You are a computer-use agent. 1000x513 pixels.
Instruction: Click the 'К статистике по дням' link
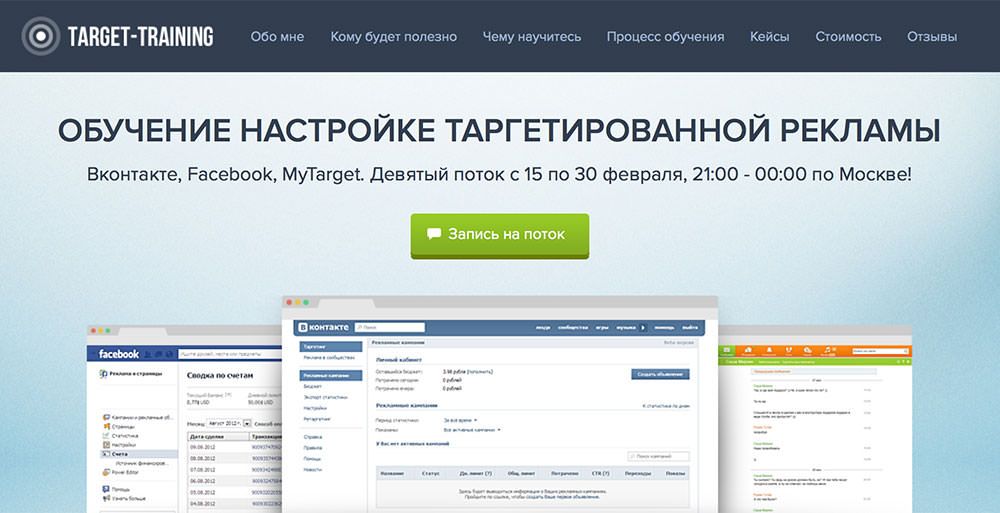coord(666,406)
